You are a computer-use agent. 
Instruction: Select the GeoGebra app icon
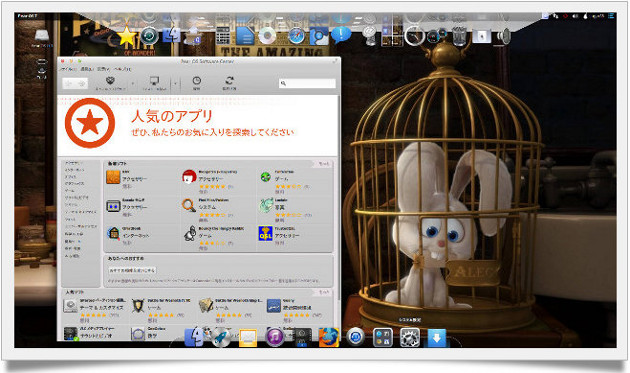[x=138, y=333]
